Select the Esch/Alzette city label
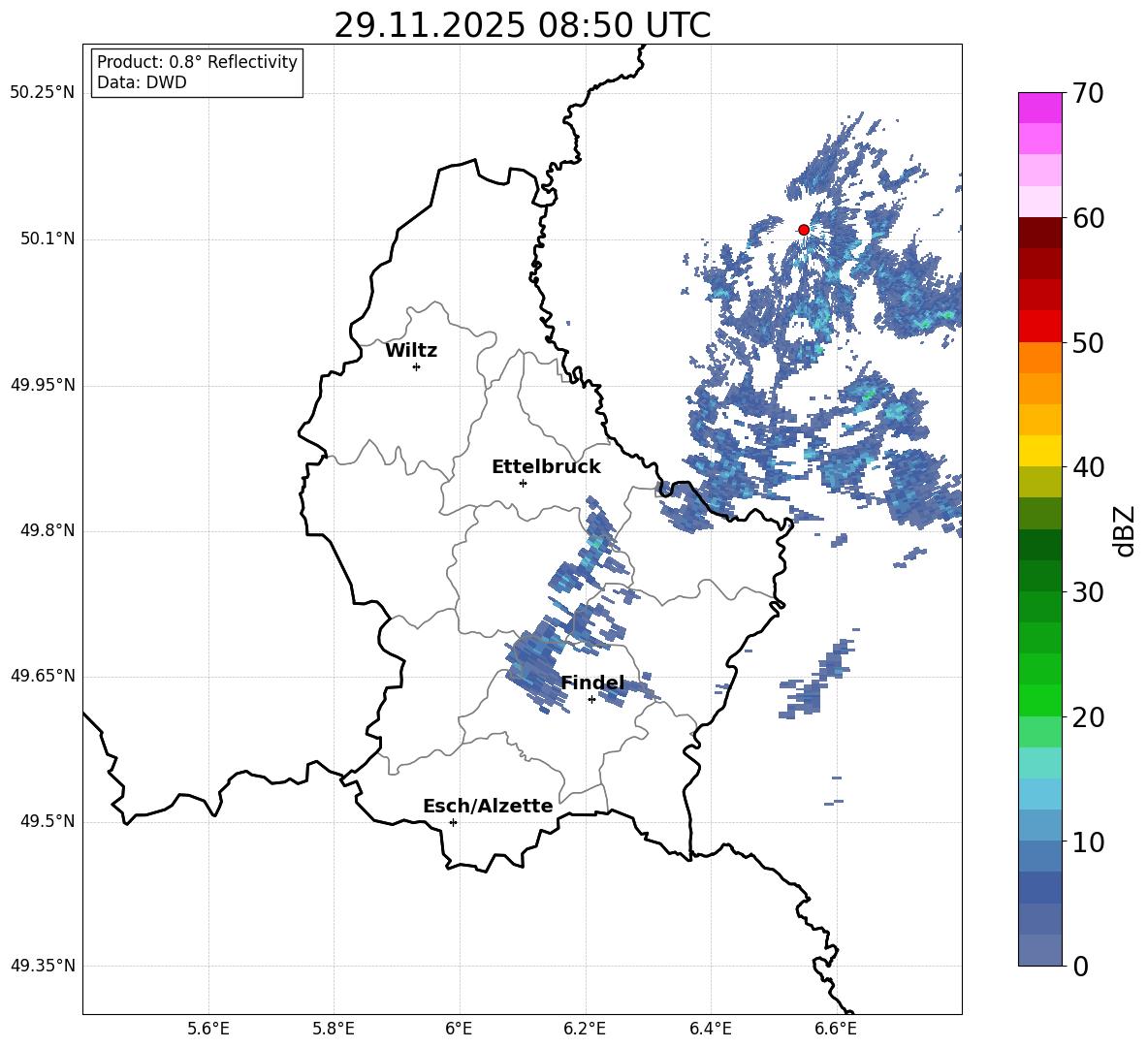Image resolution: width=1148 pixels, height=1048 pixels. click(x=488, y=806)
